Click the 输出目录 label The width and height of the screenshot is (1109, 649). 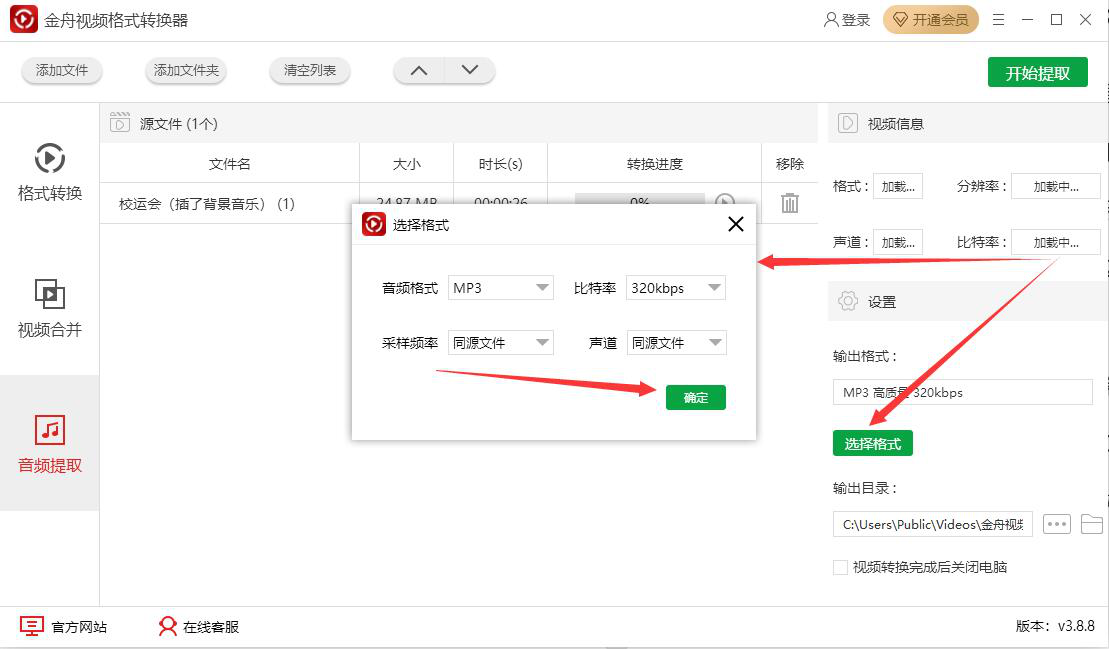coord(864,488)
